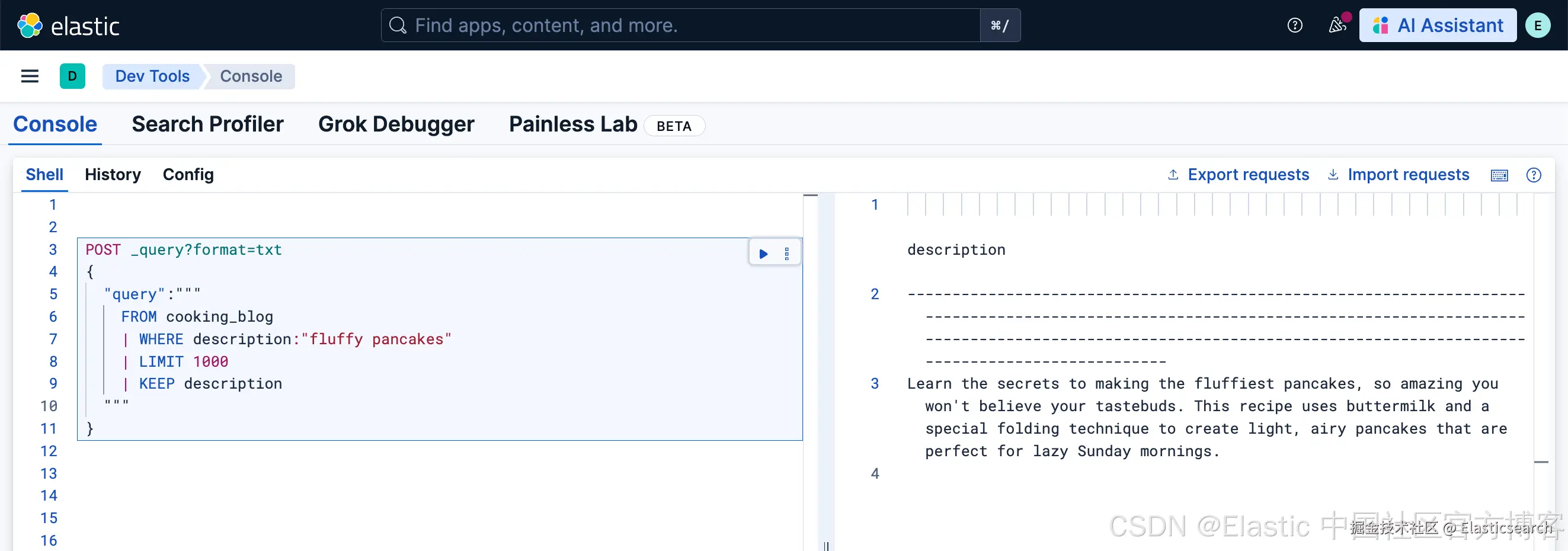Switch to Search Profiler tab
This screenshot has width=1568, height=551.
(207, 124)
